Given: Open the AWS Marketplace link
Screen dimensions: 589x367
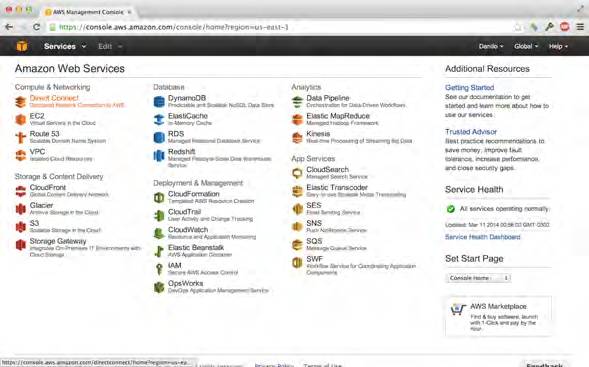Looking at the screenshot, I should click(x=498, y=307).
